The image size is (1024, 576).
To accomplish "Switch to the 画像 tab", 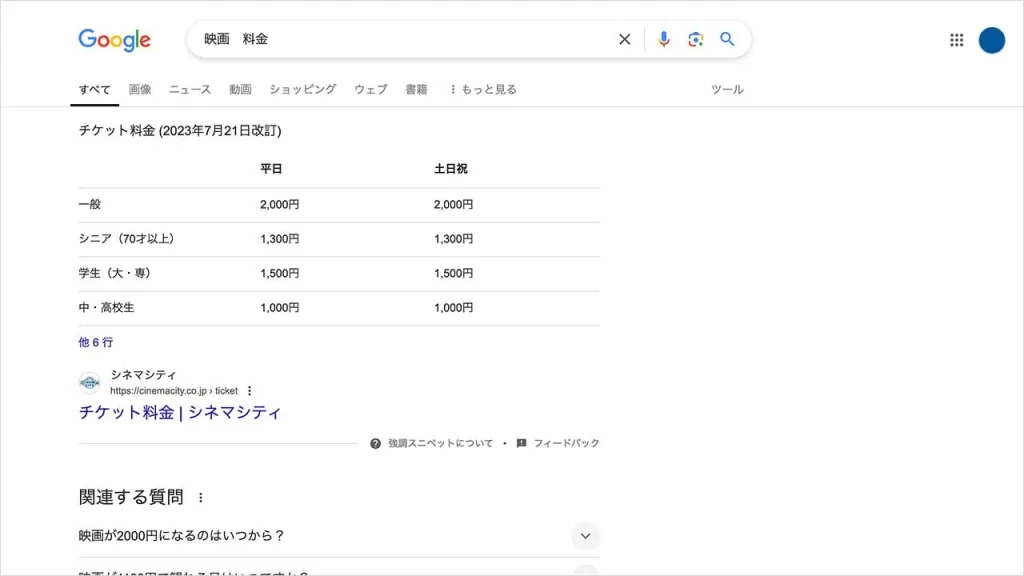I will pyautogui.click(x=140, y=89).
